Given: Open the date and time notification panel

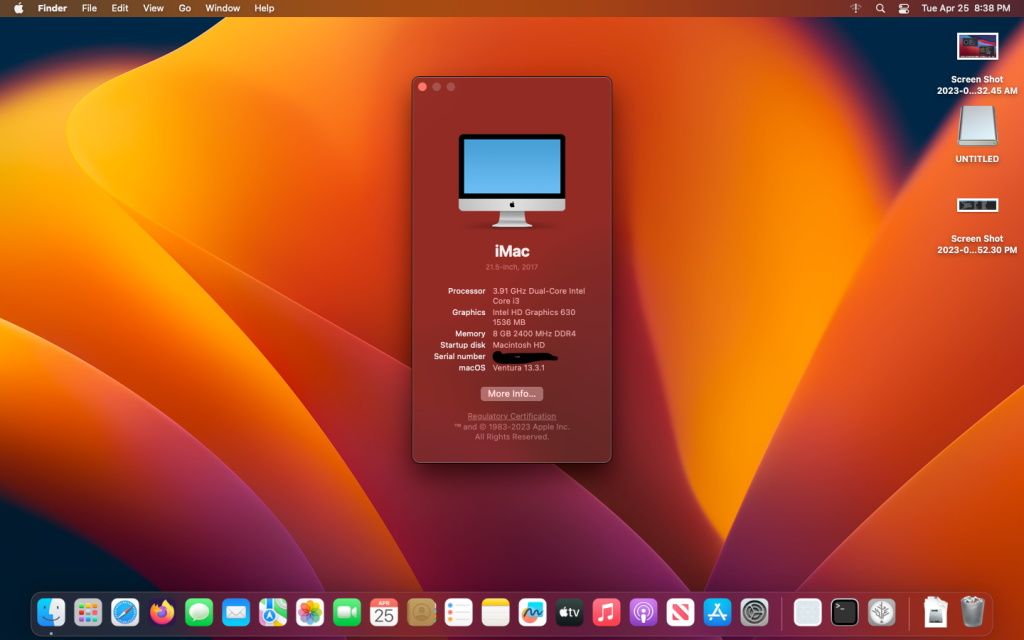Looking at the screenshot, I should pos(965,8).
